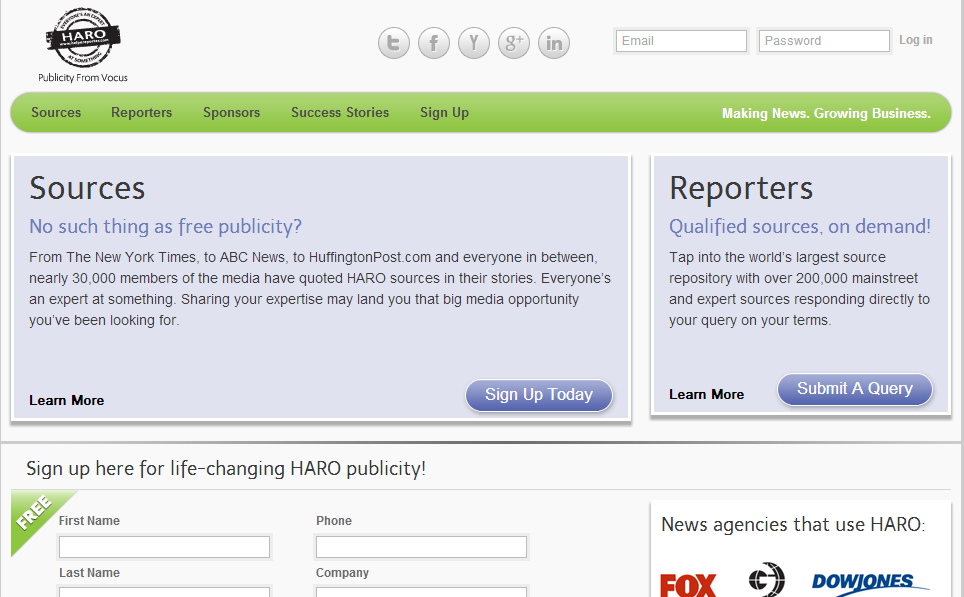Click 'Qualified sources, on demand!' text
964x597 pixels.
coord(800,227)
